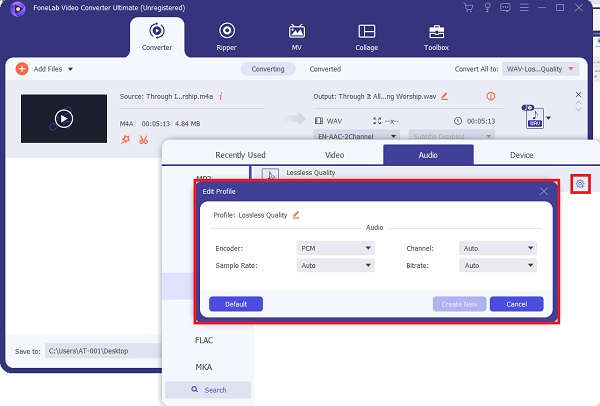Remove the file from the list
Image resolution: width=600 pixels, height=406 pixels.
(578, 94)
